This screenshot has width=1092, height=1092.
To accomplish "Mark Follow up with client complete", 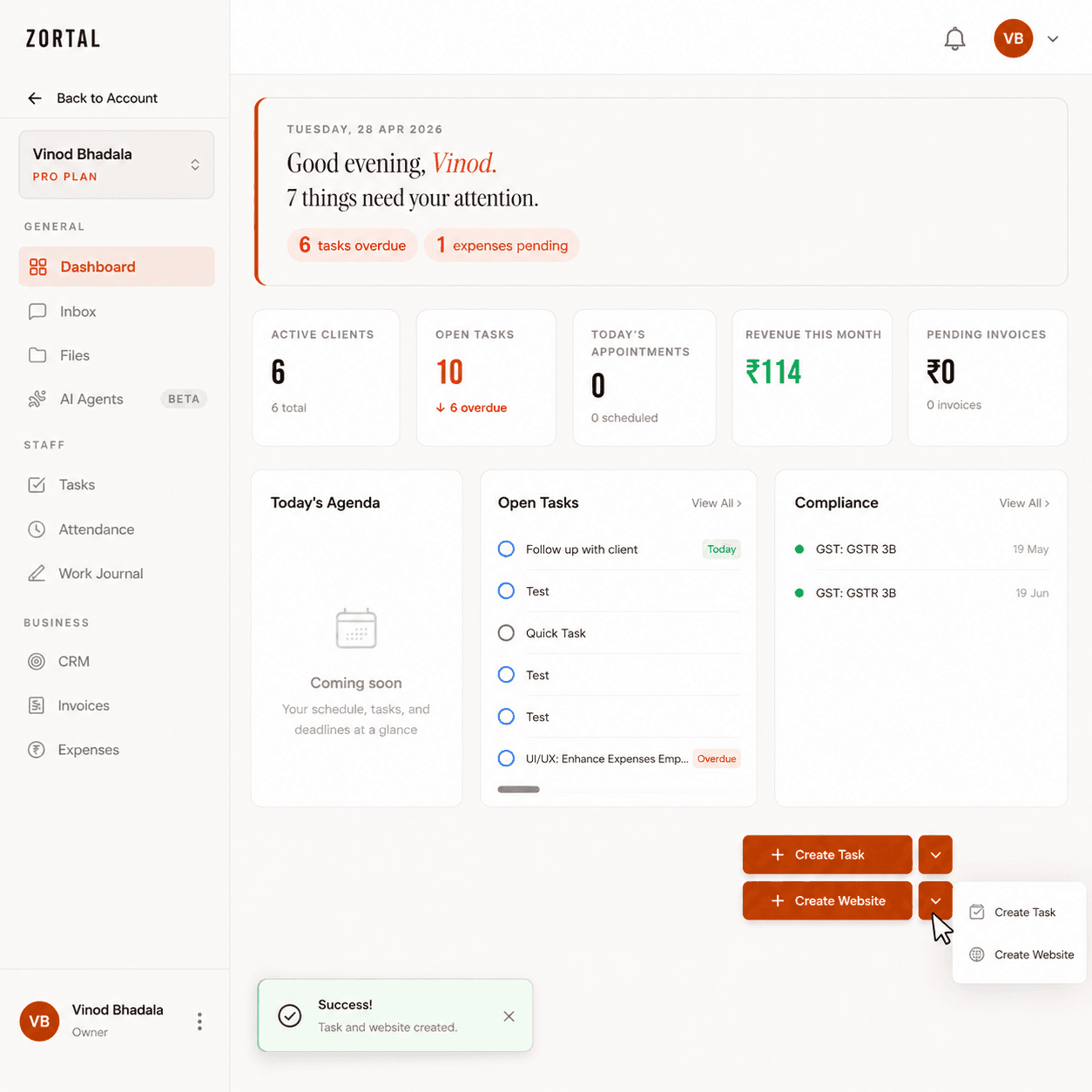I will 506,549.
